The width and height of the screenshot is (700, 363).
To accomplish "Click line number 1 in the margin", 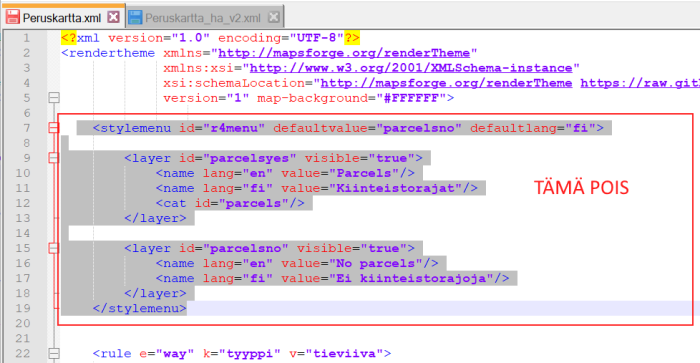I will coord(26,38).
